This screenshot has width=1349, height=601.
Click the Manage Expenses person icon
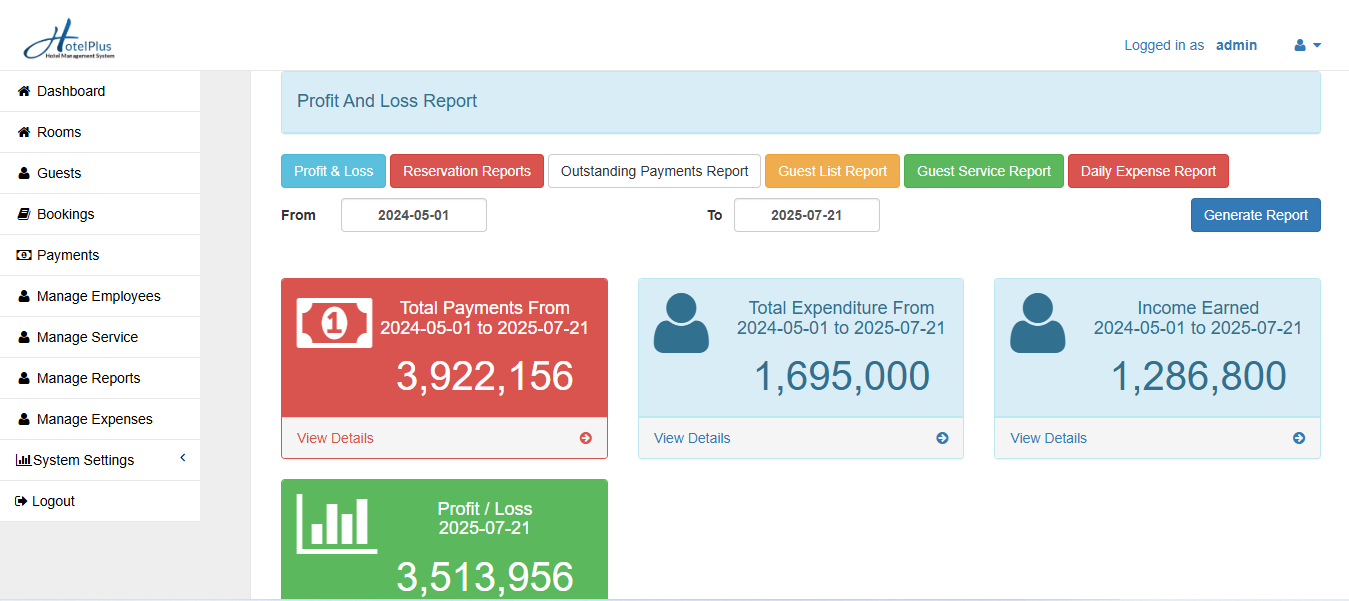coord(24,419)
